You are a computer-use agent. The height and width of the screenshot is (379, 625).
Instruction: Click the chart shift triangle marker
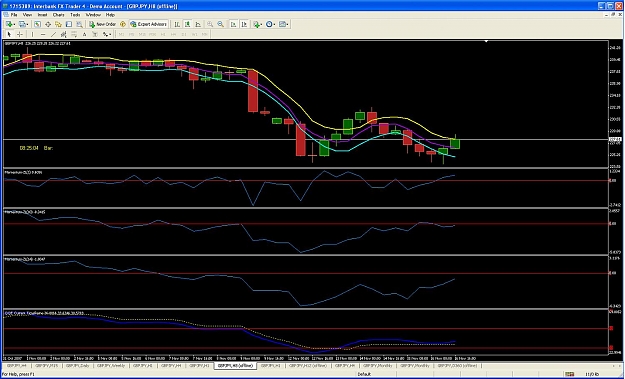pyautogui.click(x=486, y=41)
